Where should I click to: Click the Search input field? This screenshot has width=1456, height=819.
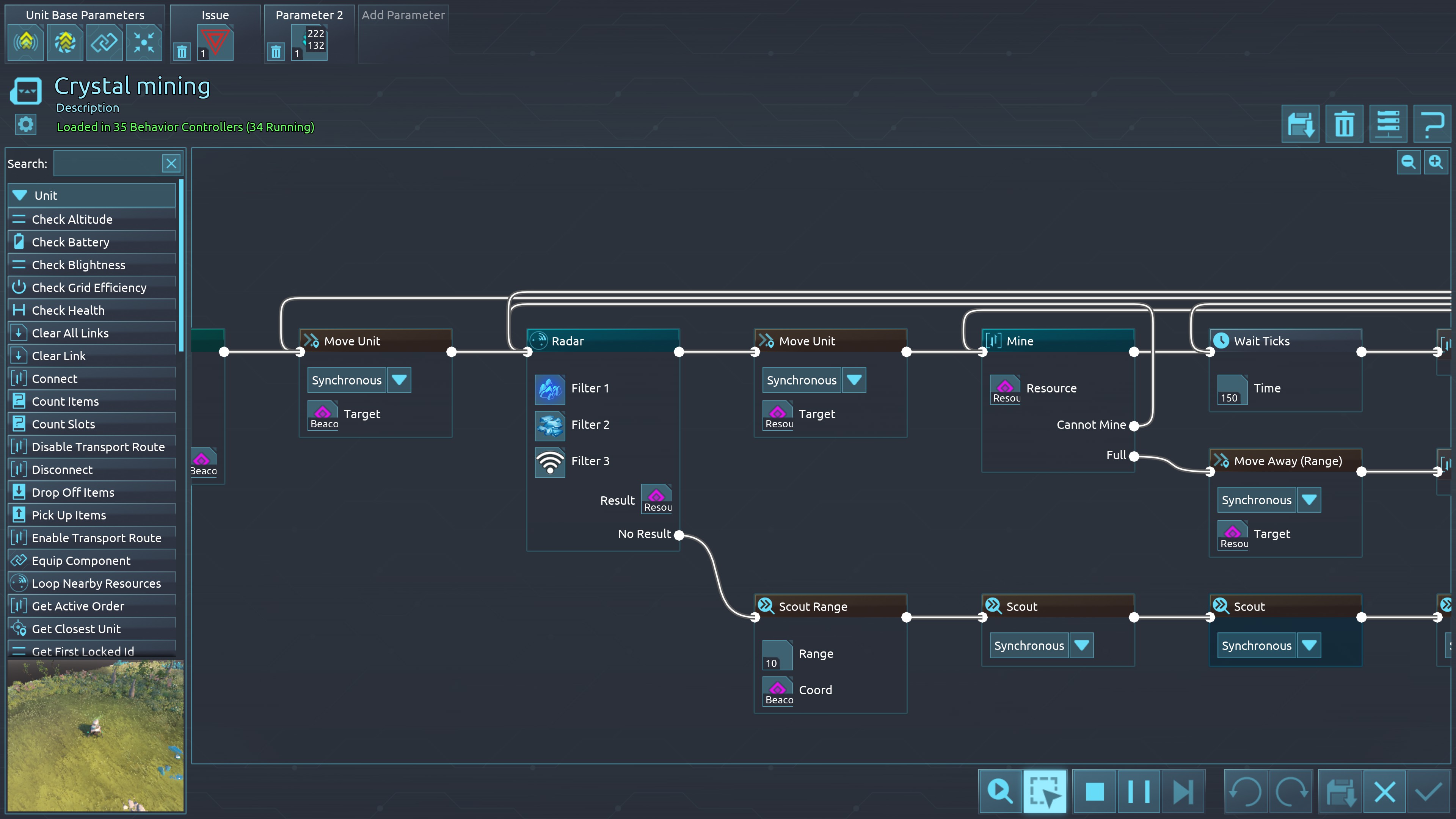click(107, 164)
